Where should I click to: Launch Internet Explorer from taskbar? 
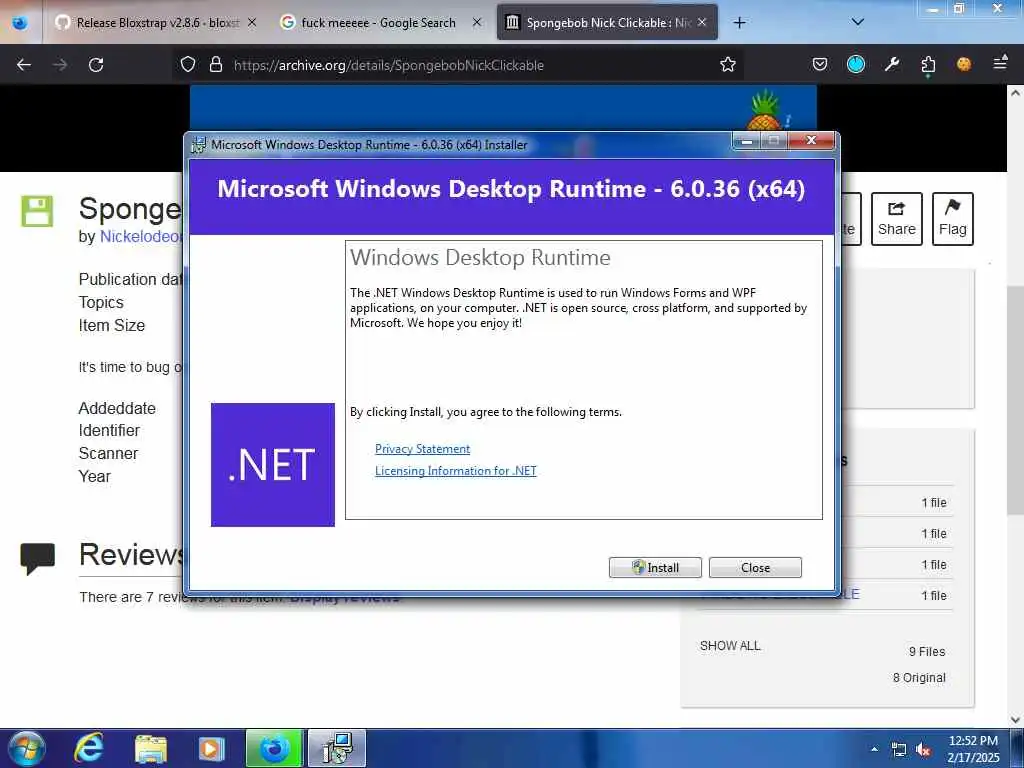point(88,748)
